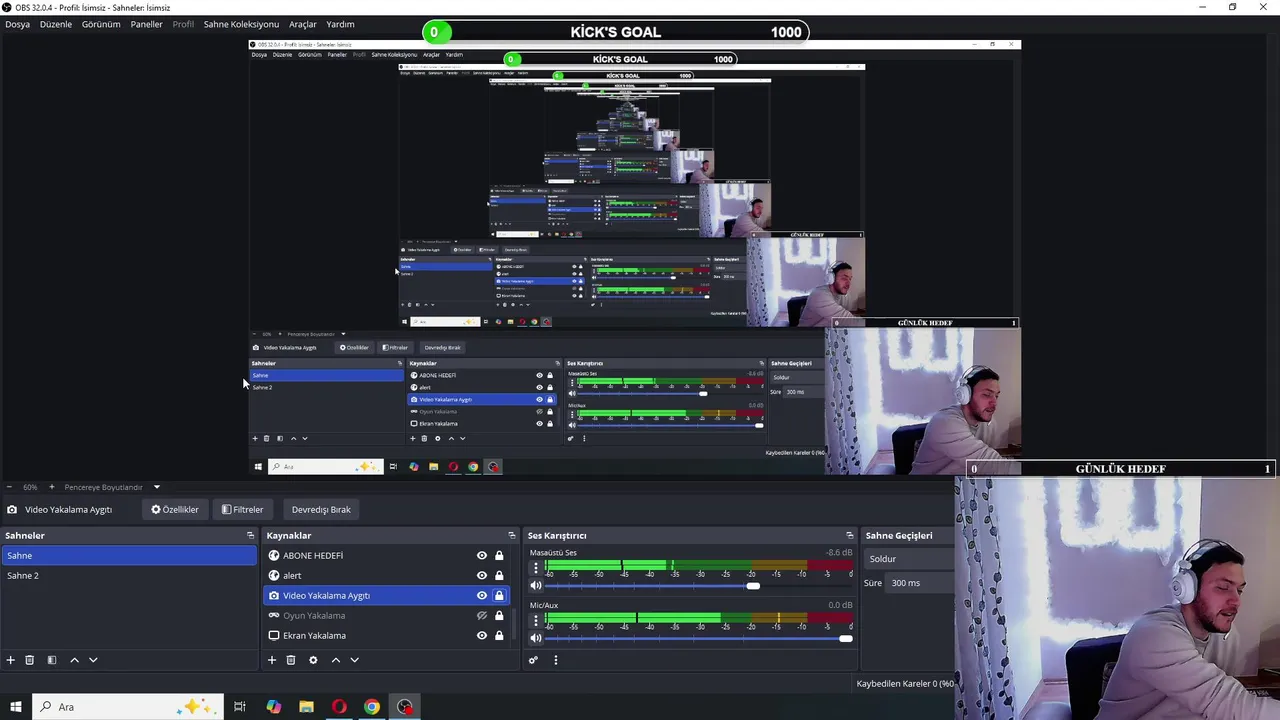Float the Ses Karıştırıcı panel
The height and width of the screenshot is (720, 1280).
point(850,536)
